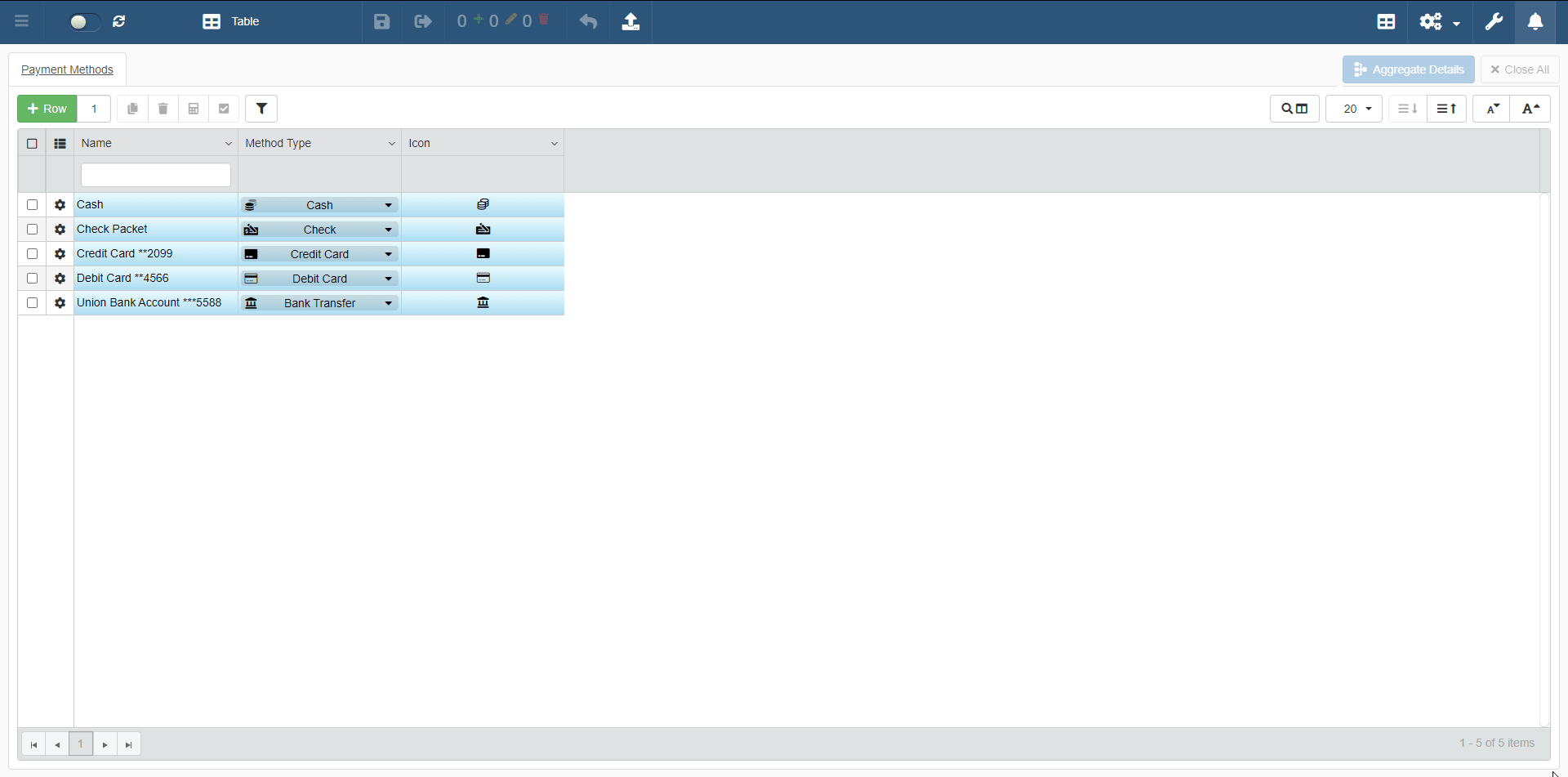
Task: Open the hamburger menu
Action: (22, 21)
